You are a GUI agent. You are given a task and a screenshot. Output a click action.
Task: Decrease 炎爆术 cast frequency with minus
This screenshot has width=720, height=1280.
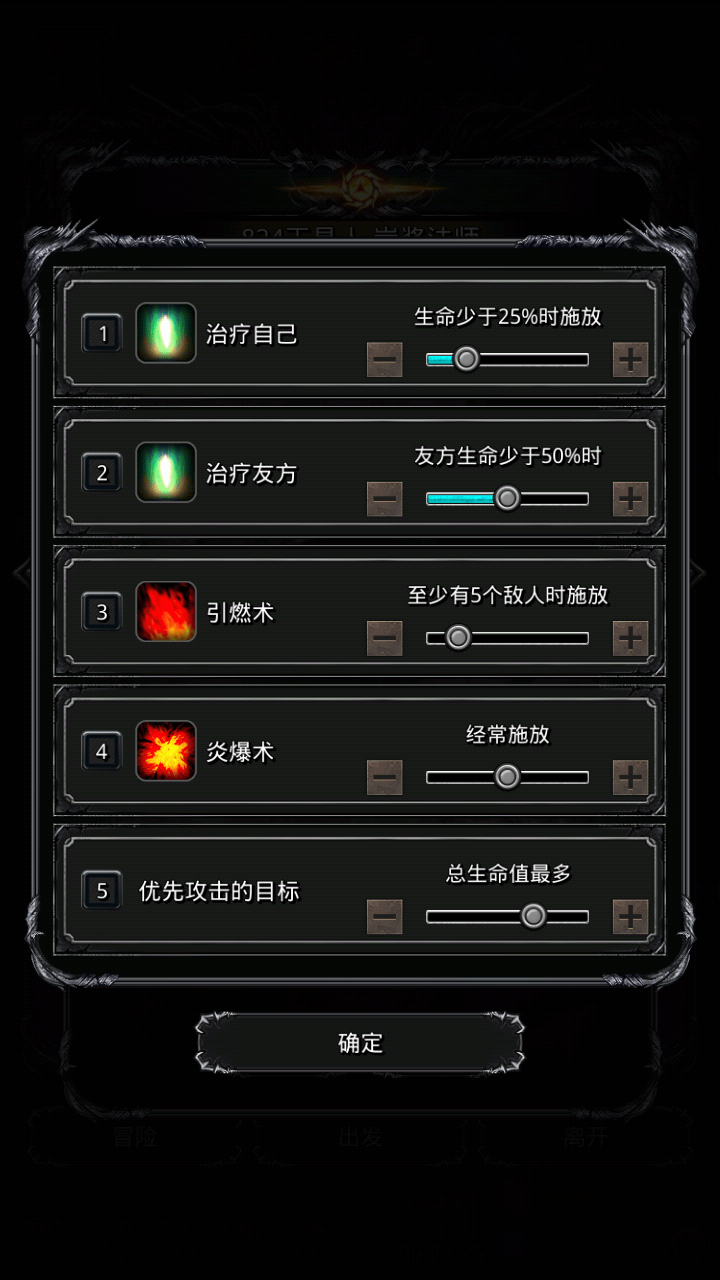tap(385, 776)
